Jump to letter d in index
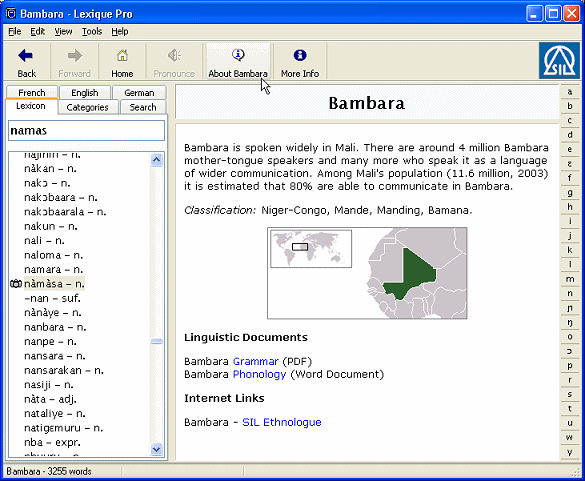Image resolution: width=585 pixels, height=481 pixels. pyautogui.click(x=570, y=135)
